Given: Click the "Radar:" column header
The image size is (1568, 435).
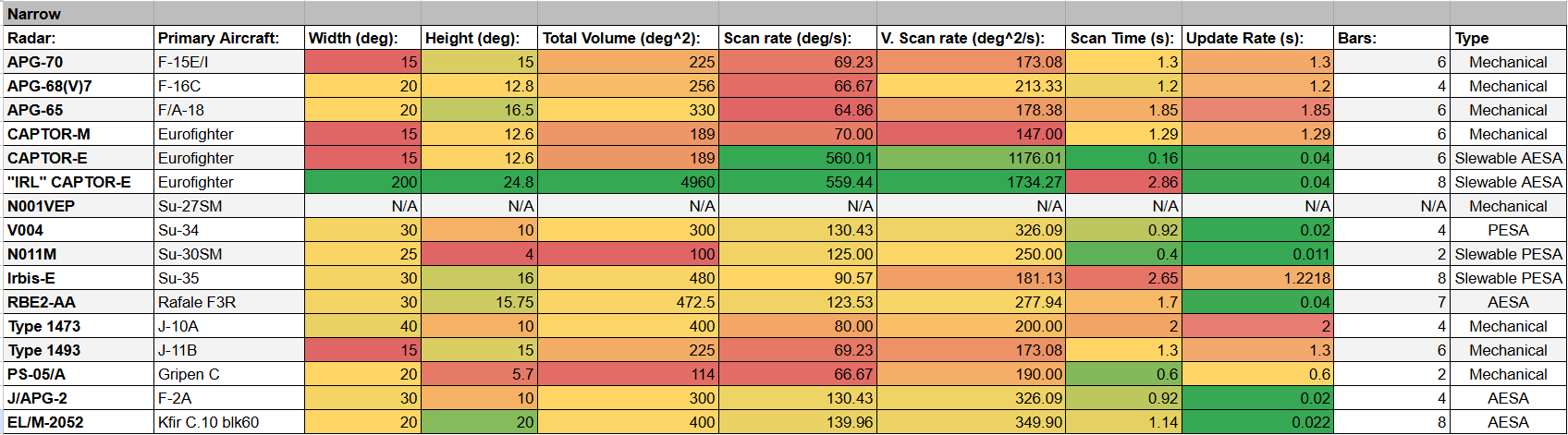Looking at the screenshot, I should [31, 38].
